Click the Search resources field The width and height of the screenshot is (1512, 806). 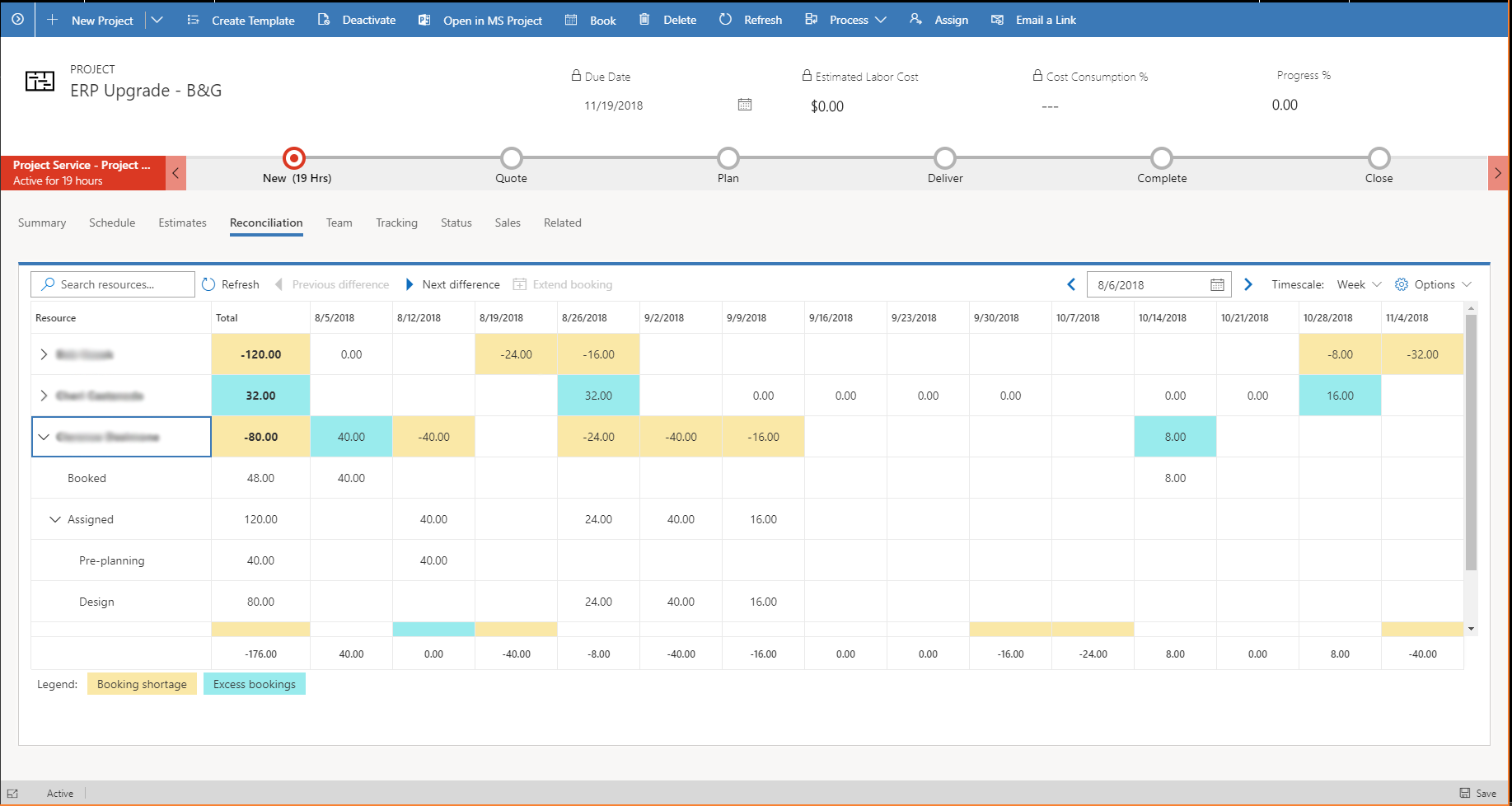[113, 284]
